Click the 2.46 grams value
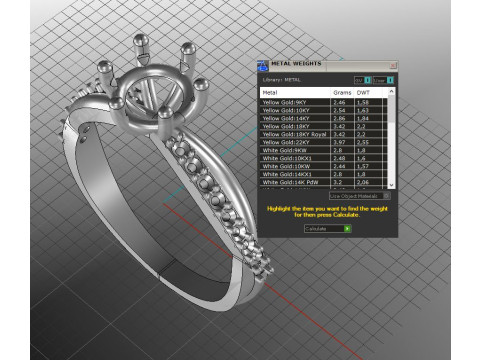The image size is (480, 360). click(339, 102)
